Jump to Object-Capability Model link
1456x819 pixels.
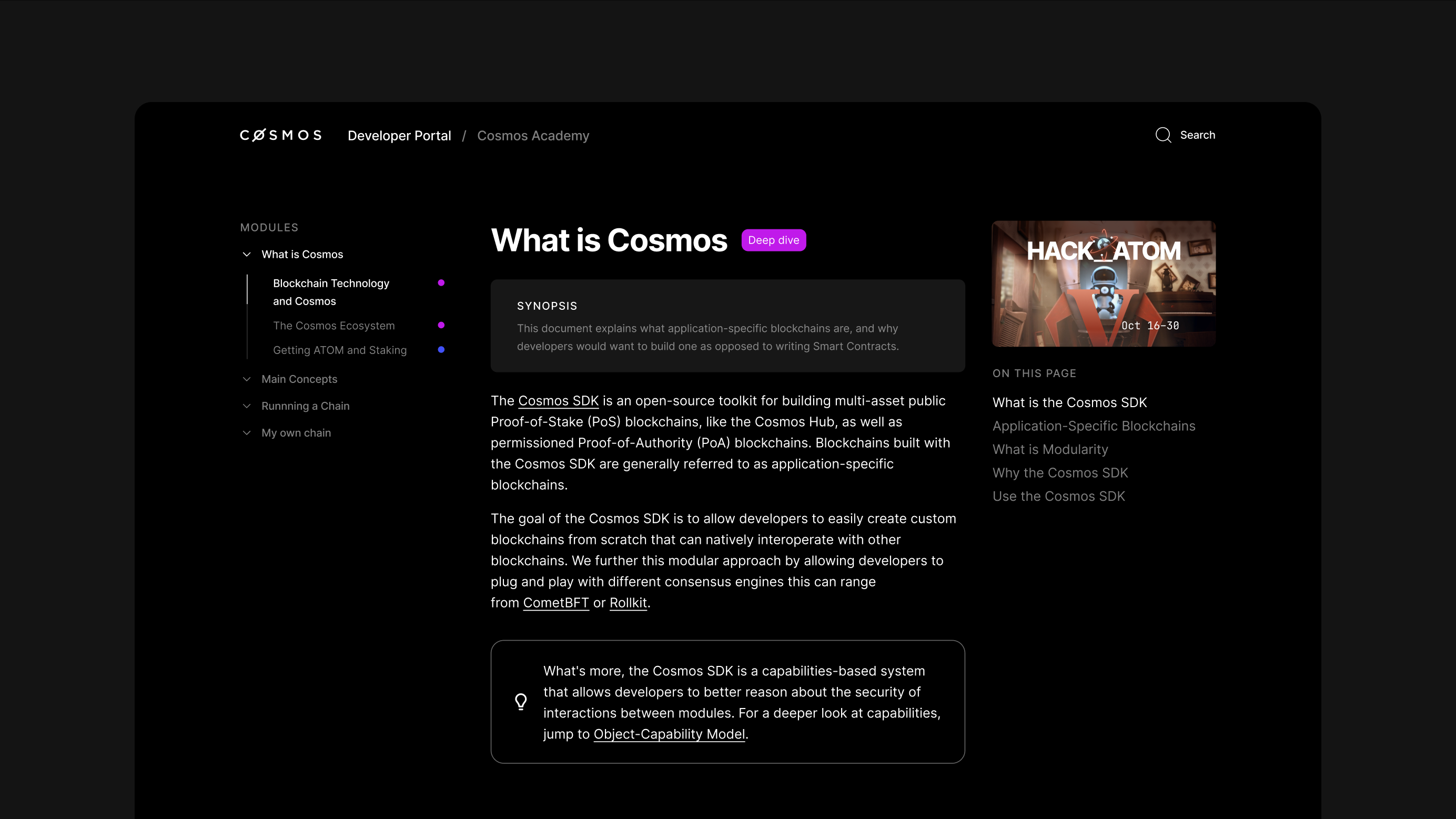(x=669, y=734)
